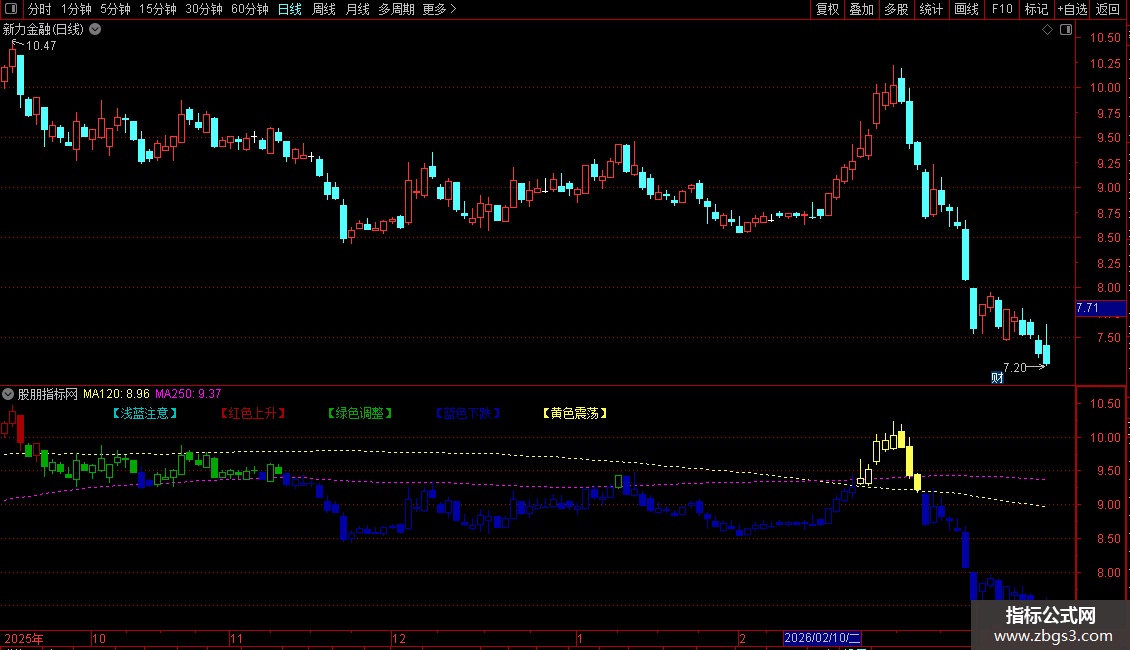
Task: Click the 12 month label on time axis
Action: click(399, 638)
